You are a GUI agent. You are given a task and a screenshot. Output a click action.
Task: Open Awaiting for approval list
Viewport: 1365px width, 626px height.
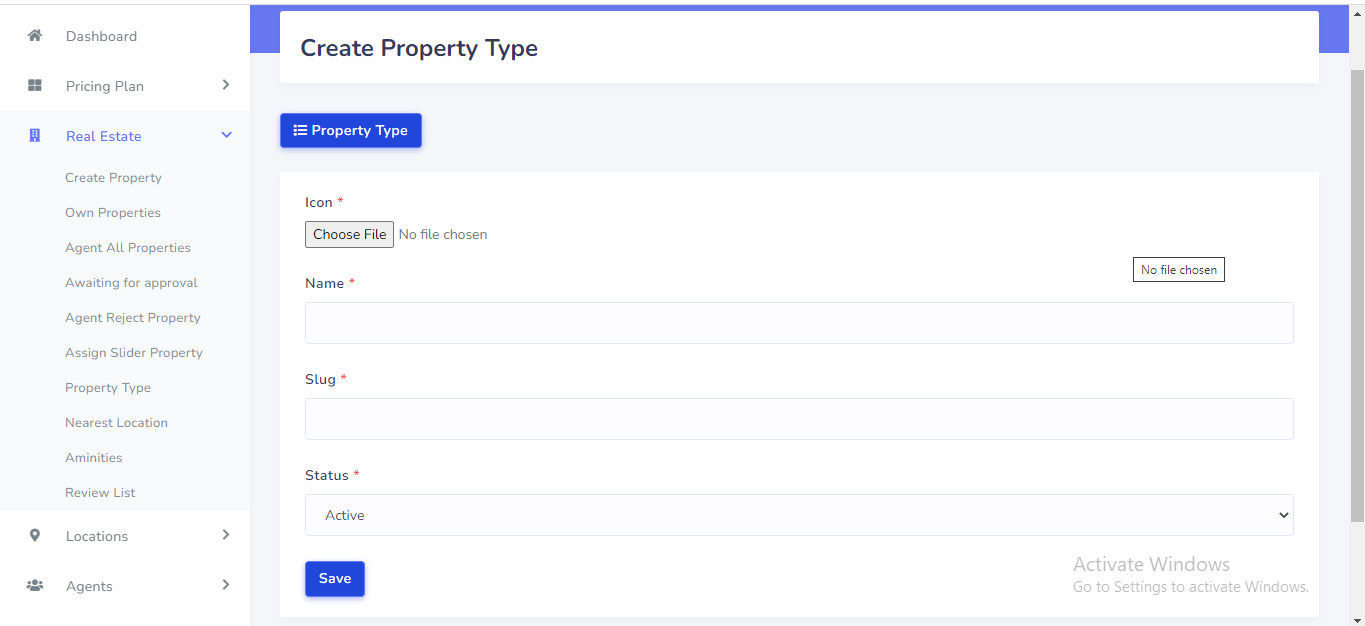[131, 283]
